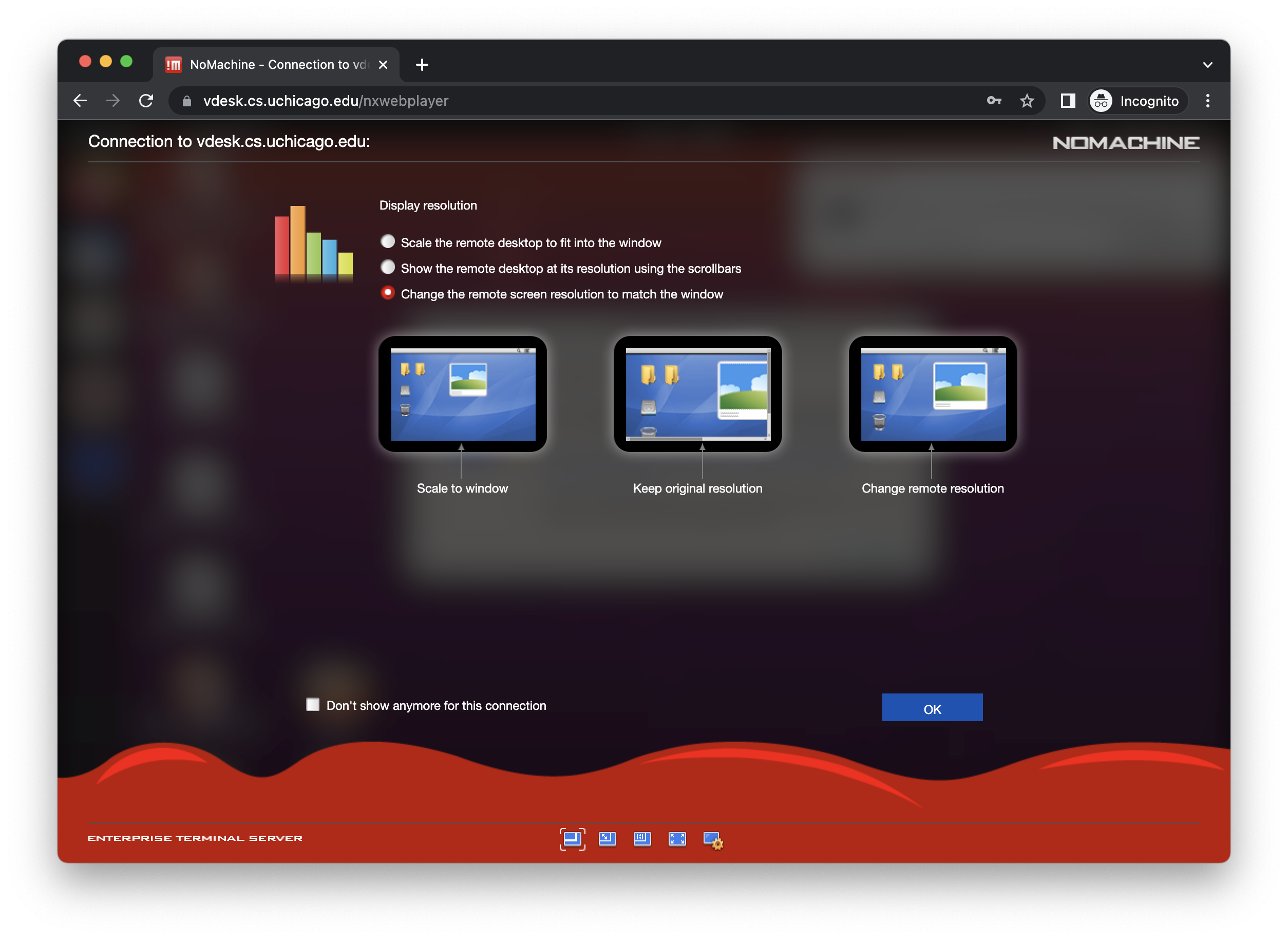1288x939 pixels.
Task: Click the scale viewport icon with diagonal arrow
Action: [x=608, y=839]
